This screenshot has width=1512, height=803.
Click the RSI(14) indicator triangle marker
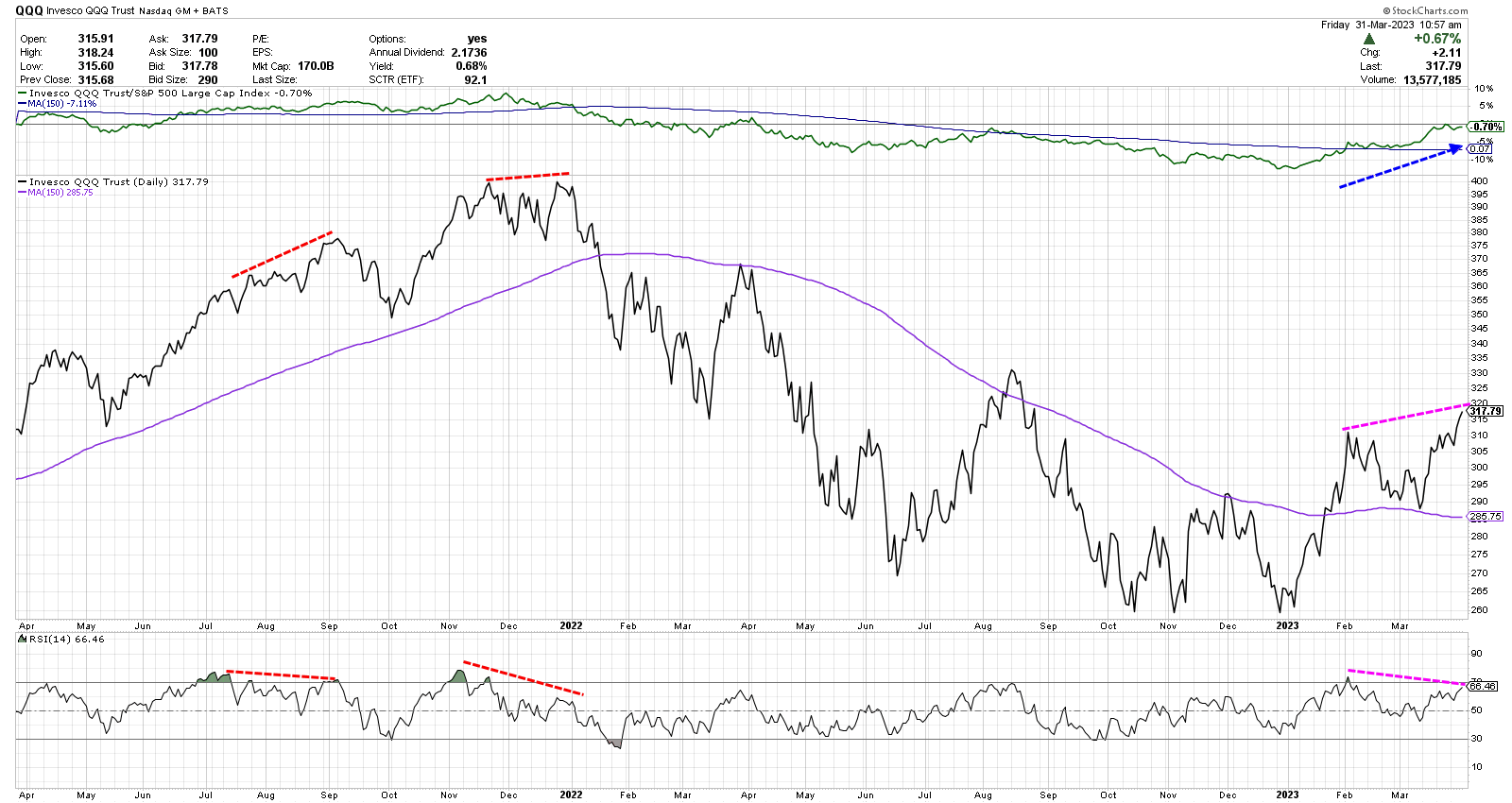(23, 640)
